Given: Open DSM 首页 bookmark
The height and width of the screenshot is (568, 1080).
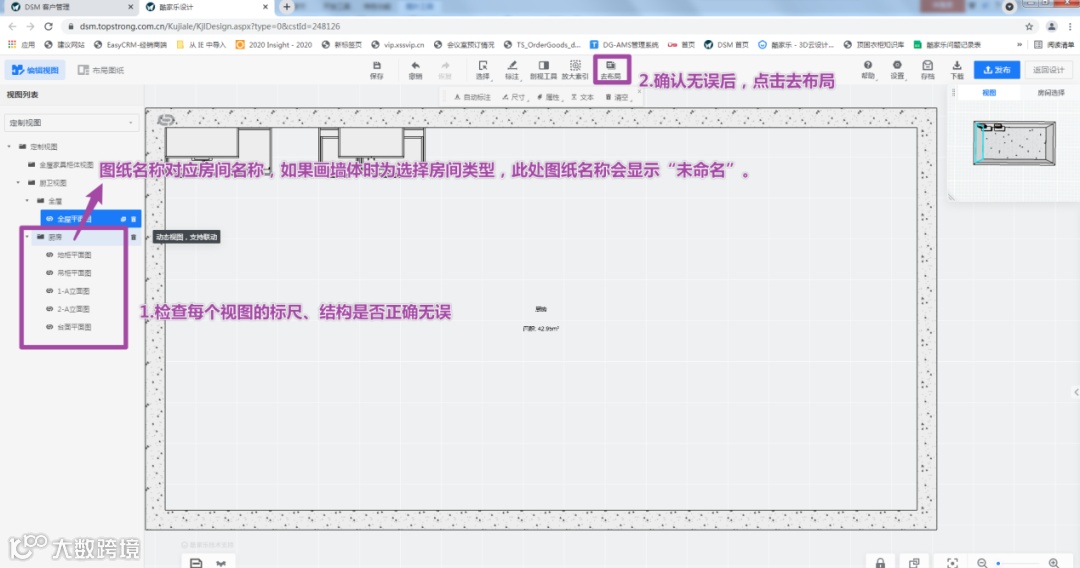Looking at the screenshot, I should tap(727, 45).
